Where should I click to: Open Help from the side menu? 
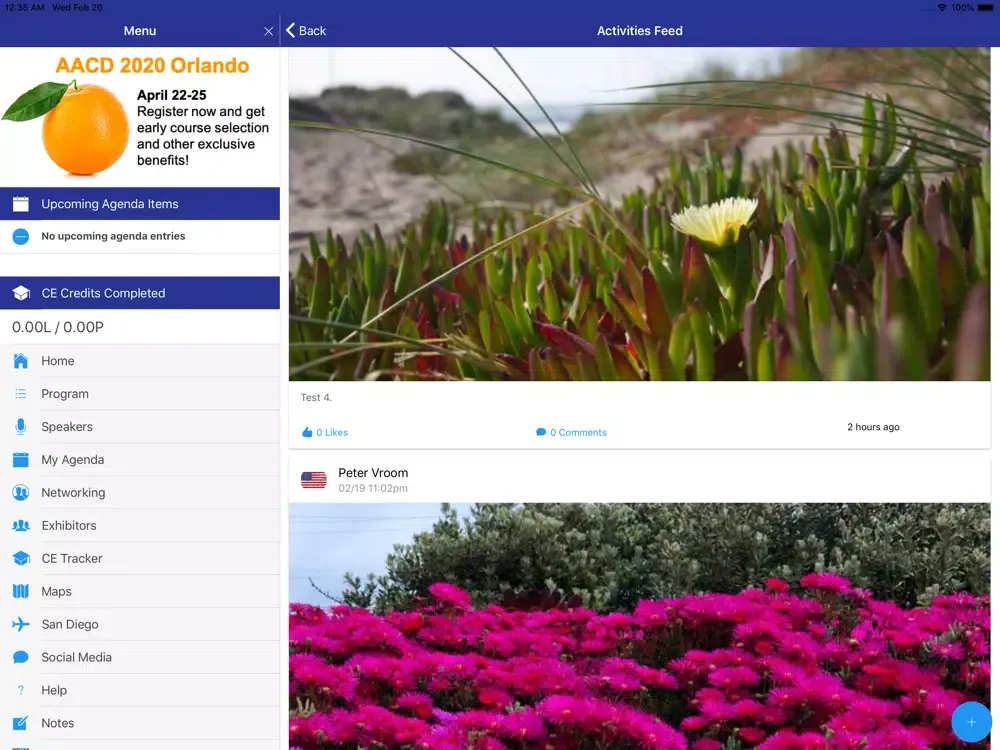(54, 690)
